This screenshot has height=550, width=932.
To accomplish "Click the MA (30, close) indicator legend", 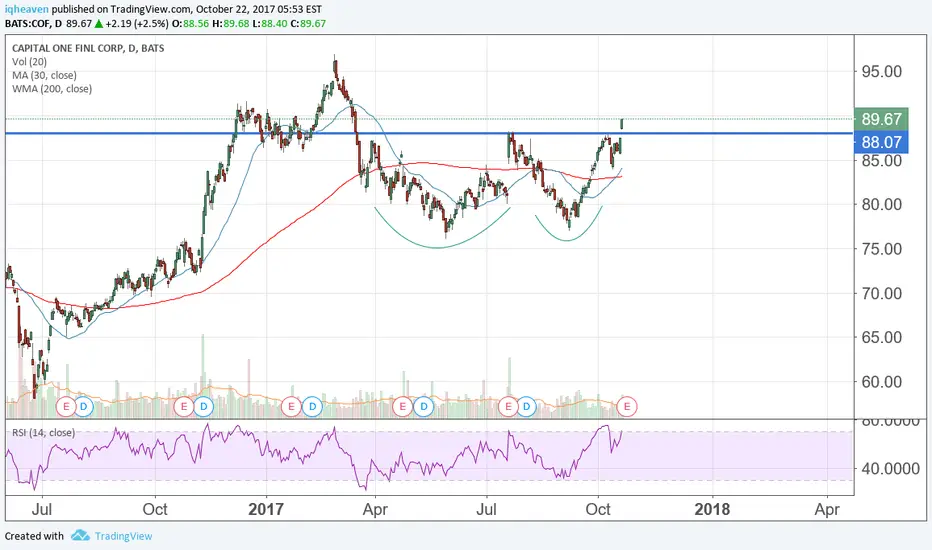I will (x=44, y=76).
